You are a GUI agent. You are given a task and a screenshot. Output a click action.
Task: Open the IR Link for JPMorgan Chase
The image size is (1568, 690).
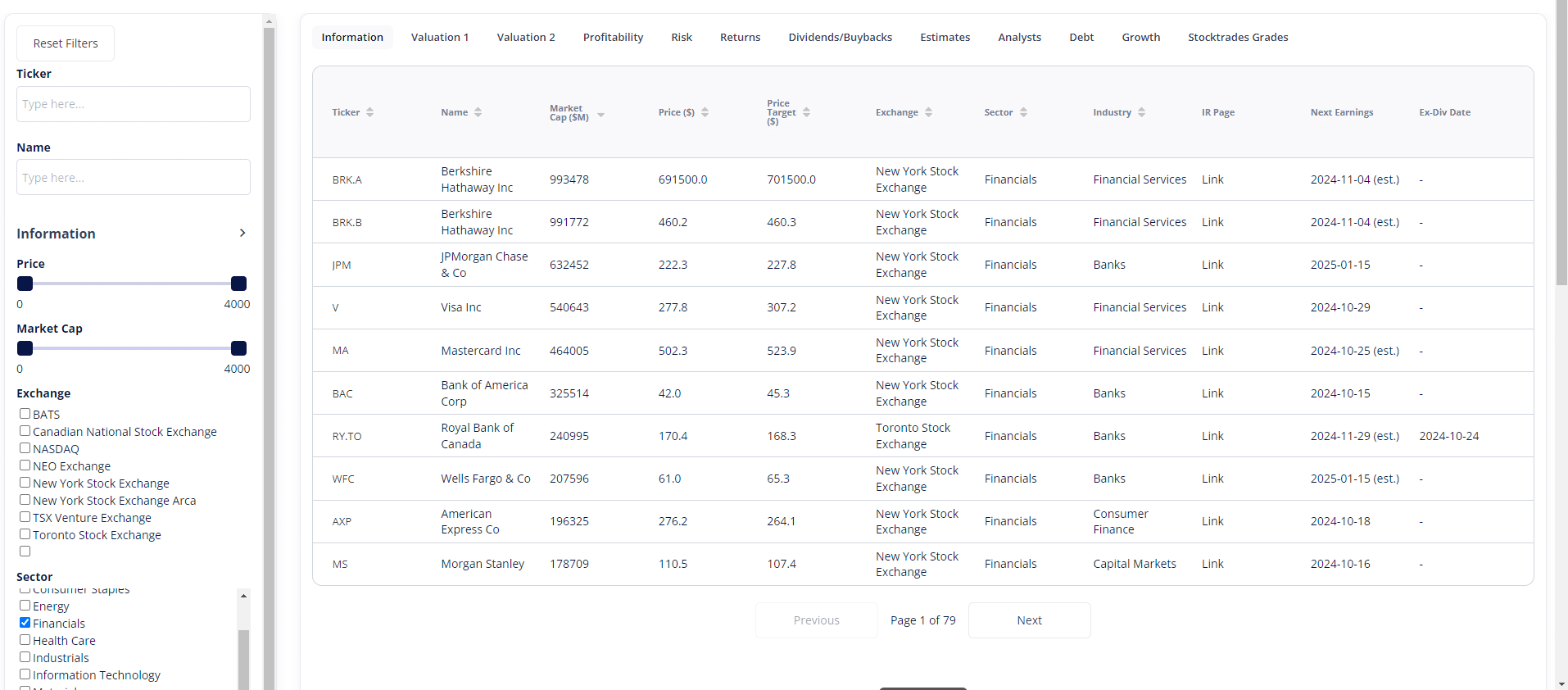click(1212, 265)
